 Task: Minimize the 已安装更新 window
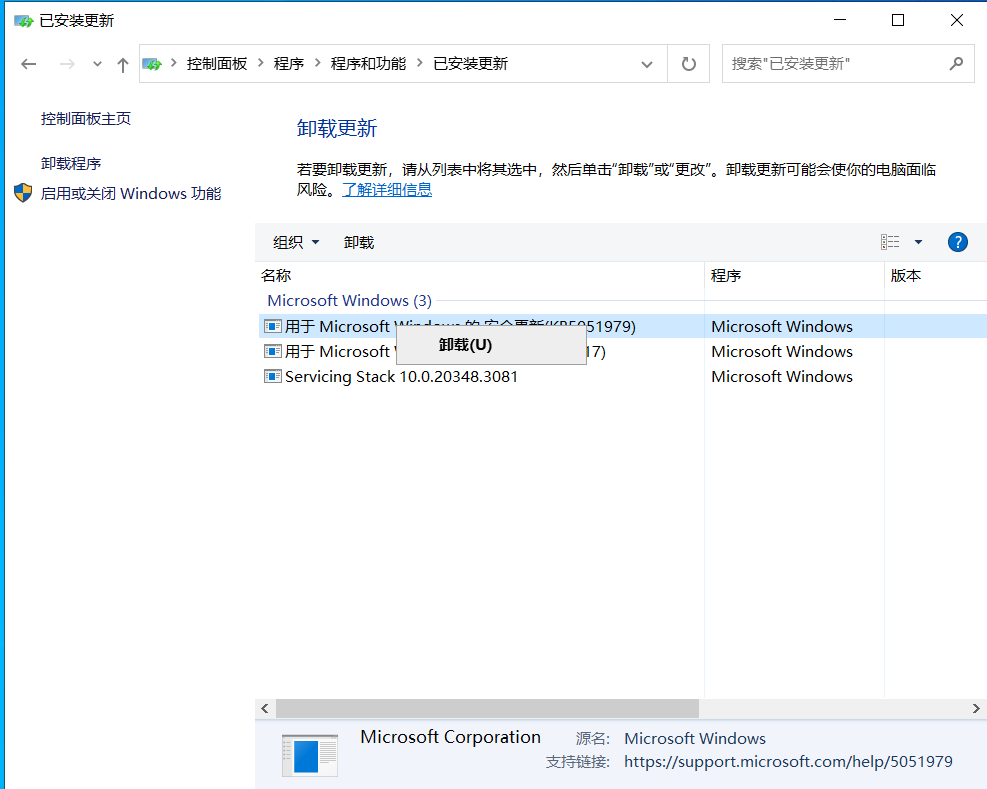pos(840,20)
